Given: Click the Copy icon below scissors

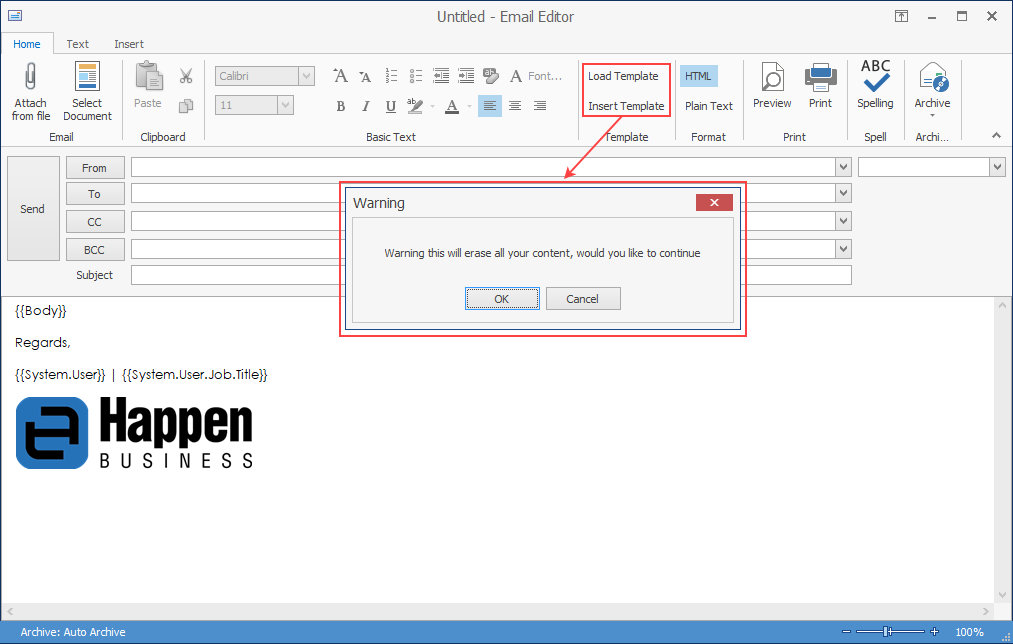Looking at the screenshot, I should 186,105.
